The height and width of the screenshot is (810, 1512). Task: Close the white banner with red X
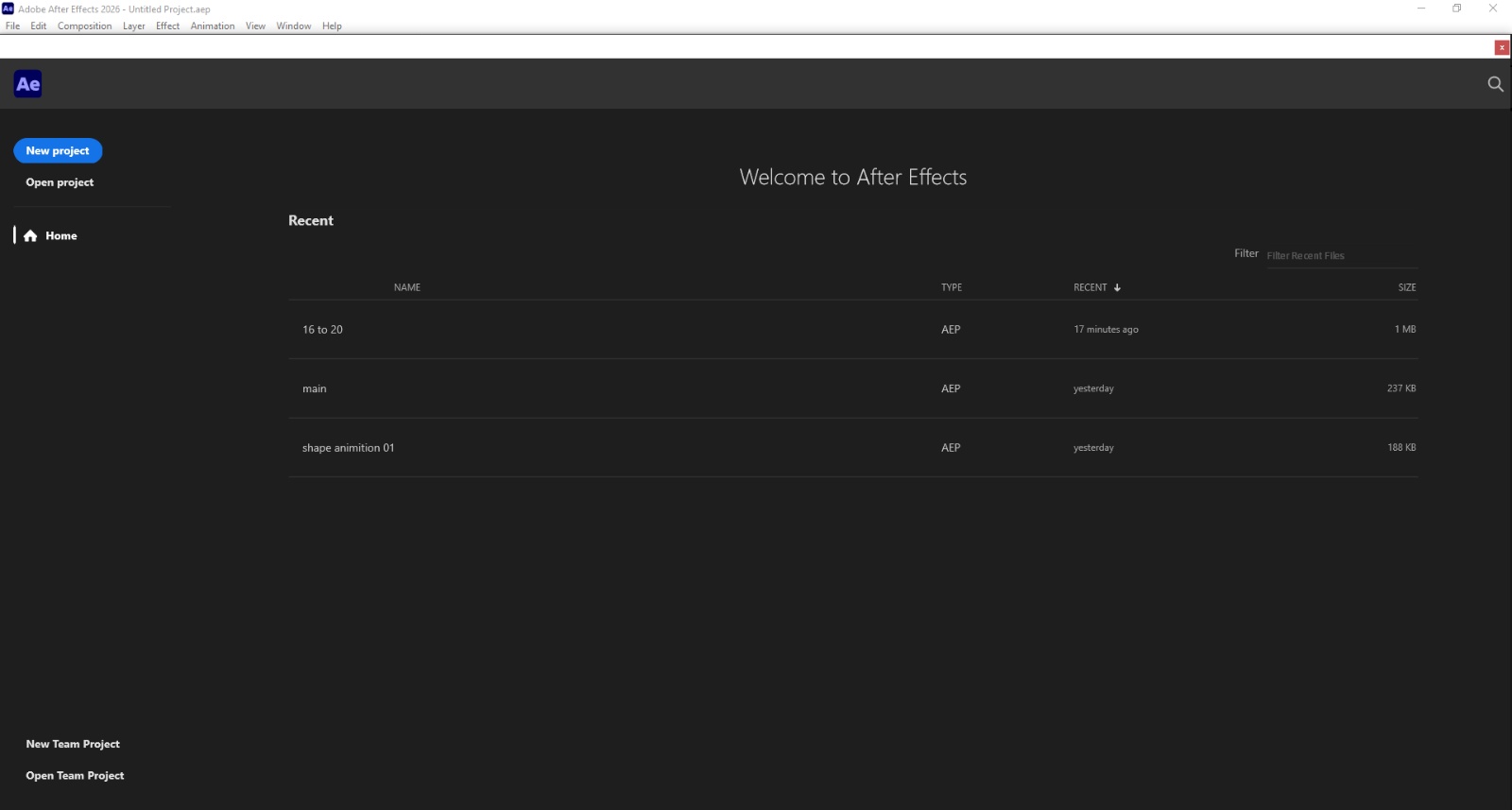click(1502, 47)
